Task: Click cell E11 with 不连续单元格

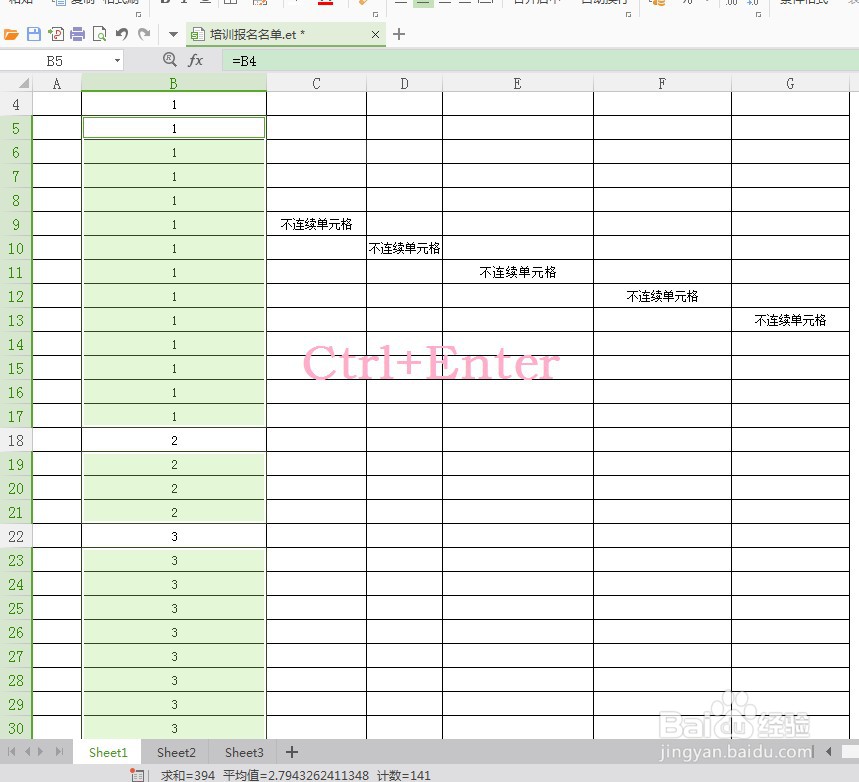Action: pyautogui.click(x=518, y=272)
